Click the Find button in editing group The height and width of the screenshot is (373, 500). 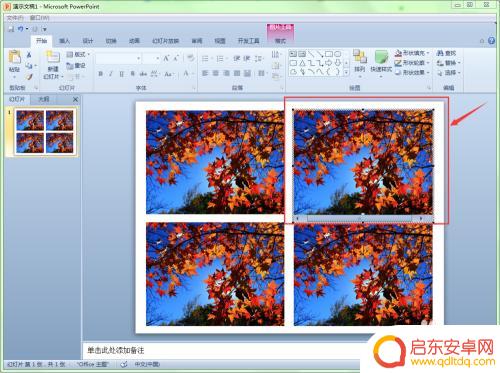pyautogui.click(x=447, y=53)
